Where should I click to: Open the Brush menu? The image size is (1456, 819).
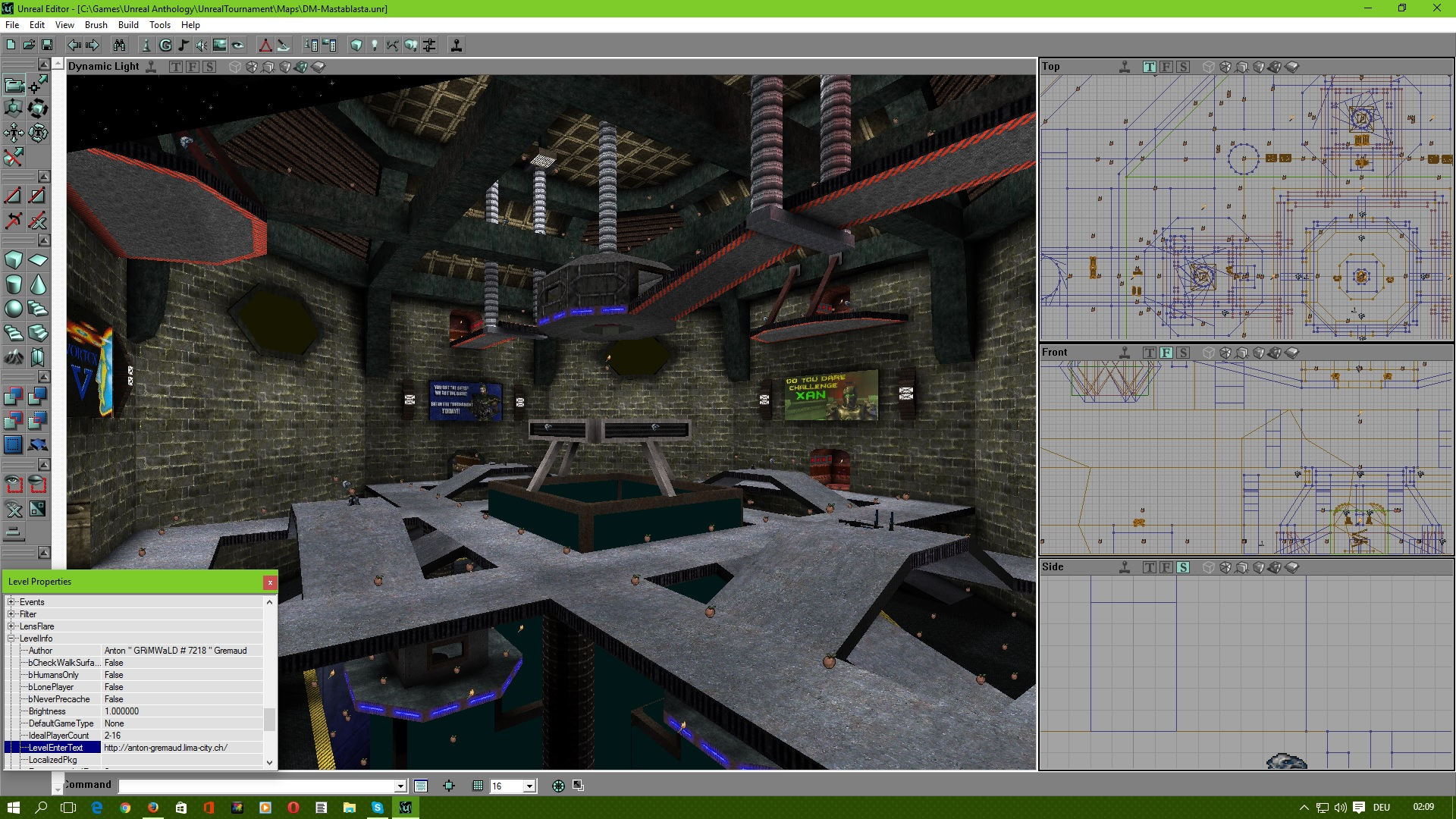[x=96, y=25]
